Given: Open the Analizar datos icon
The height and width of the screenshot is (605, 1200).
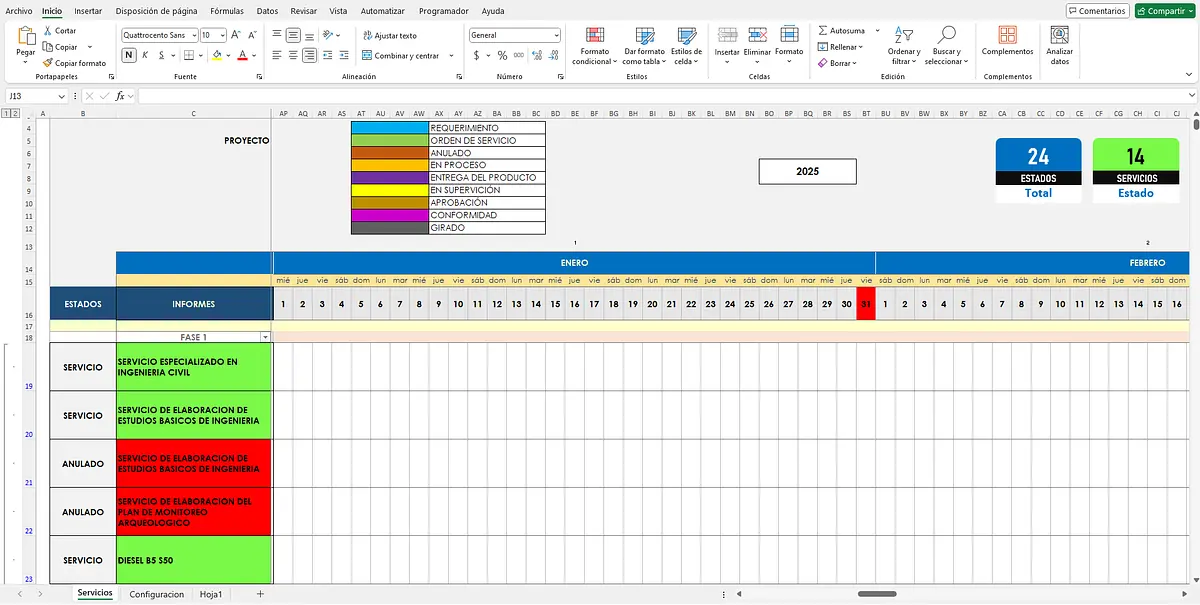Looking at the screenshot, I should coord(1059,35).
